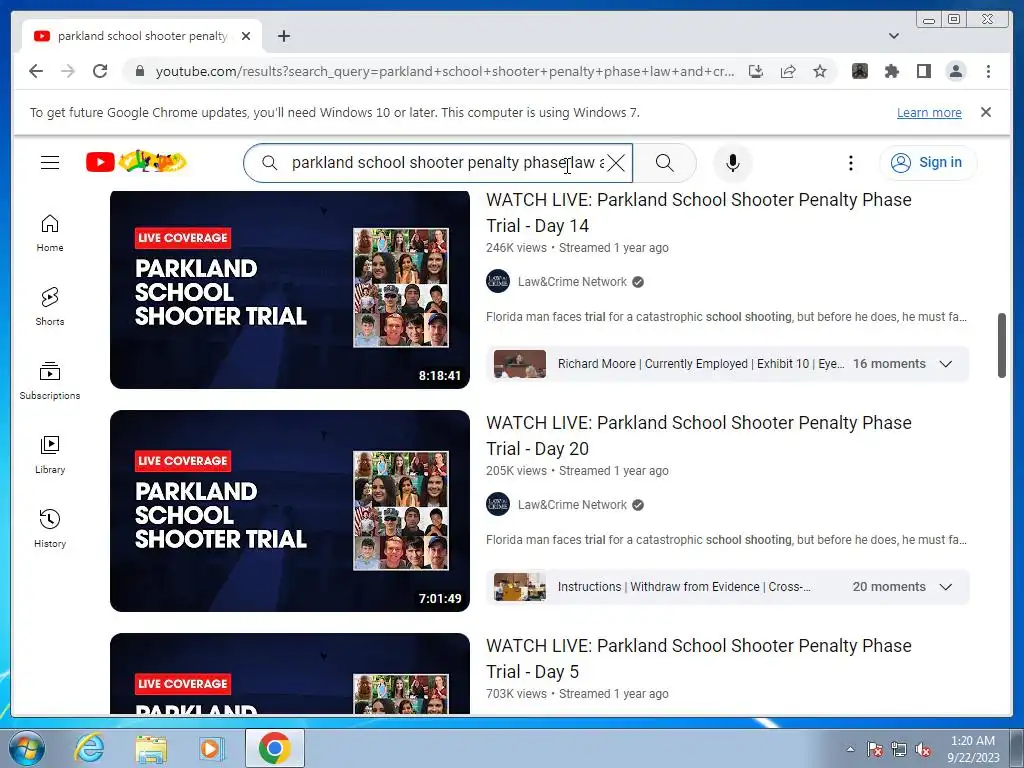Open Shorts in sidebar
The height and width of the screenshot is (768, 1024).
50,307
